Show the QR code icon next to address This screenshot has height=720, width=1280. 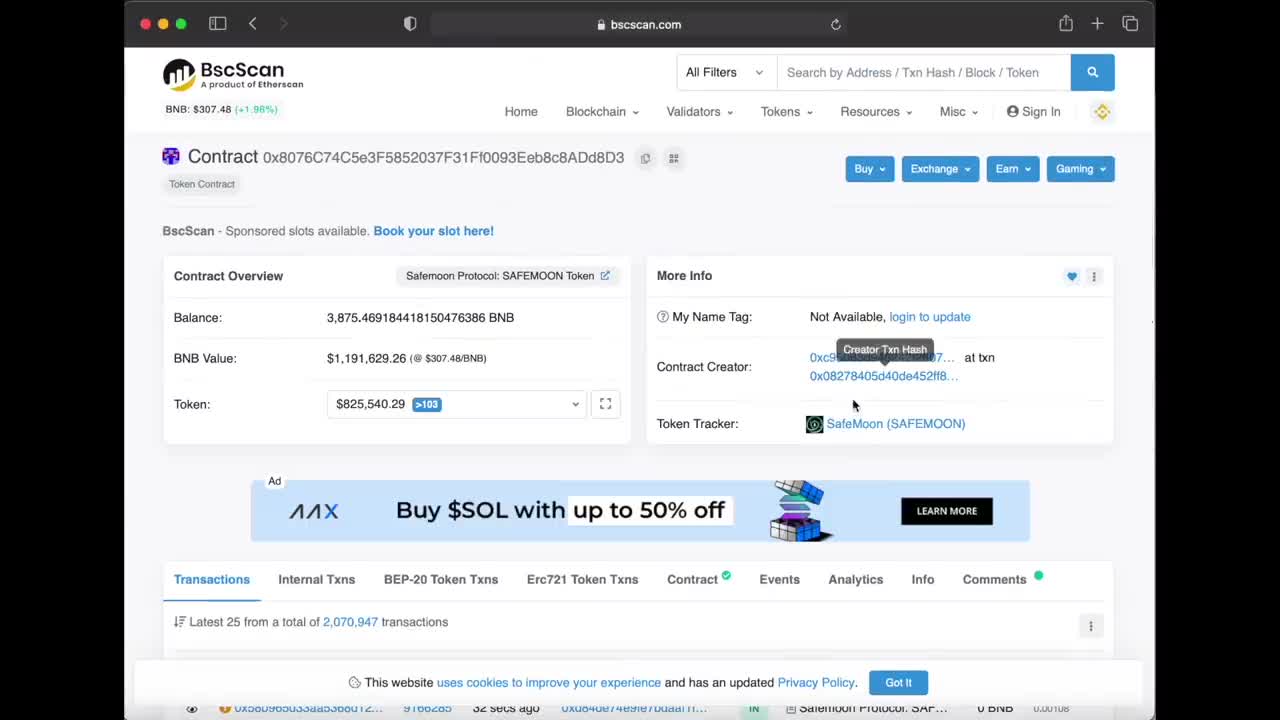pyautogui.click(x=674, y=158)
